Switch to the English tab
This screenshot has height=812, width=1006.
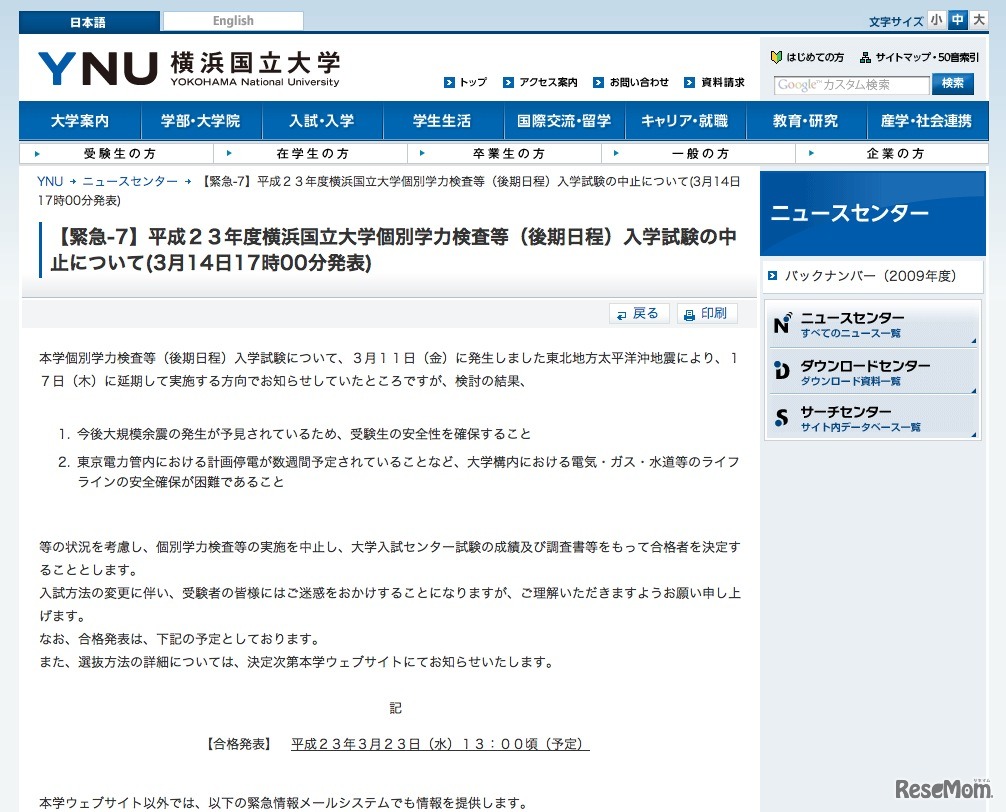pyautogui.click(x=231, y=20)
